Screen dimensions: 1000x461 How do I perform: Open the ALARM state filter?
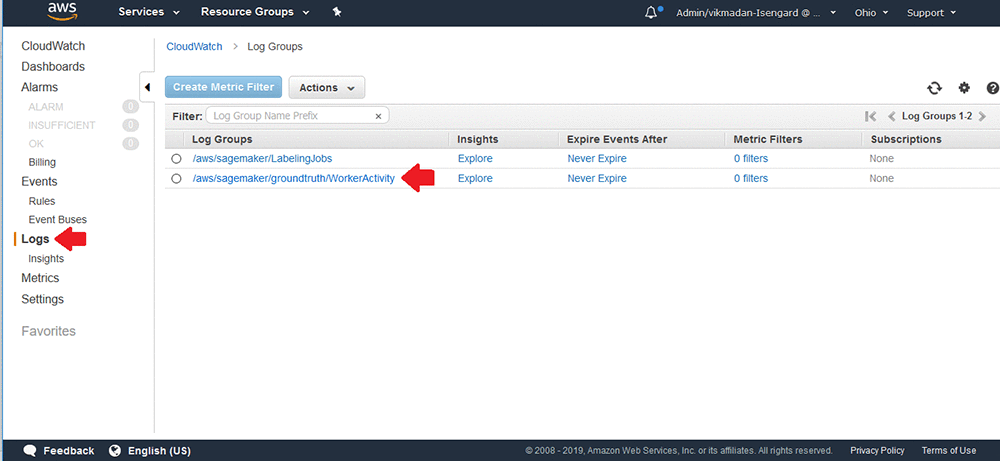pos(46,106)
